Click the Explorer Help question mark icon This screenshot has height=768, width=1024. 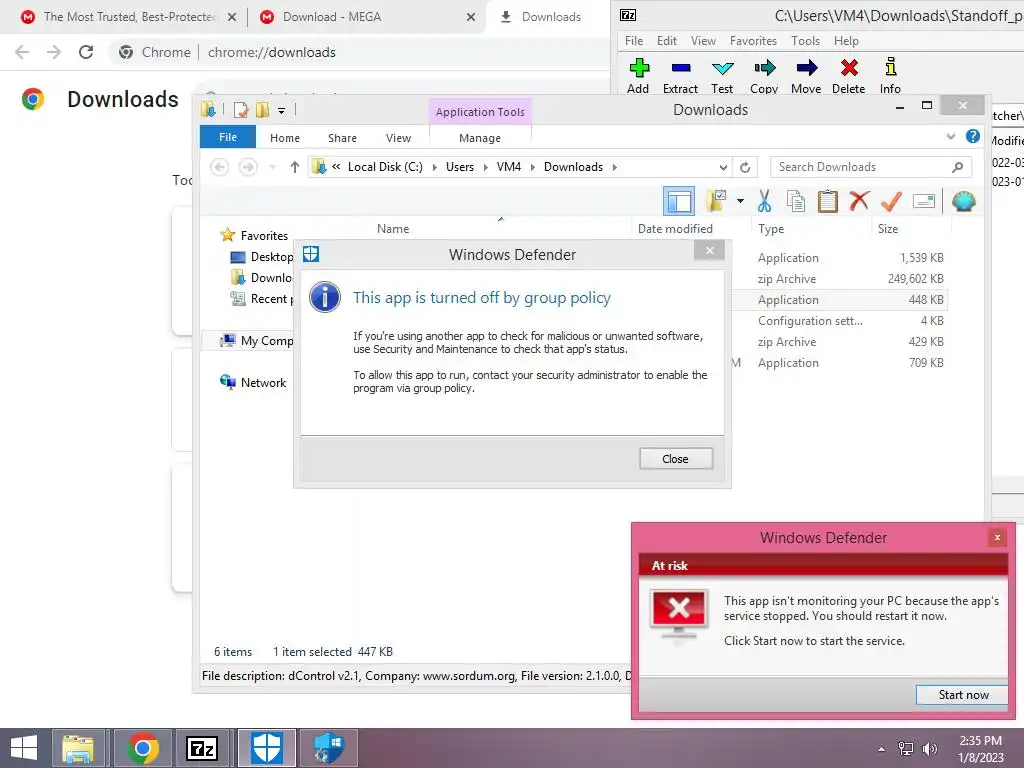(x=972, y=136)
